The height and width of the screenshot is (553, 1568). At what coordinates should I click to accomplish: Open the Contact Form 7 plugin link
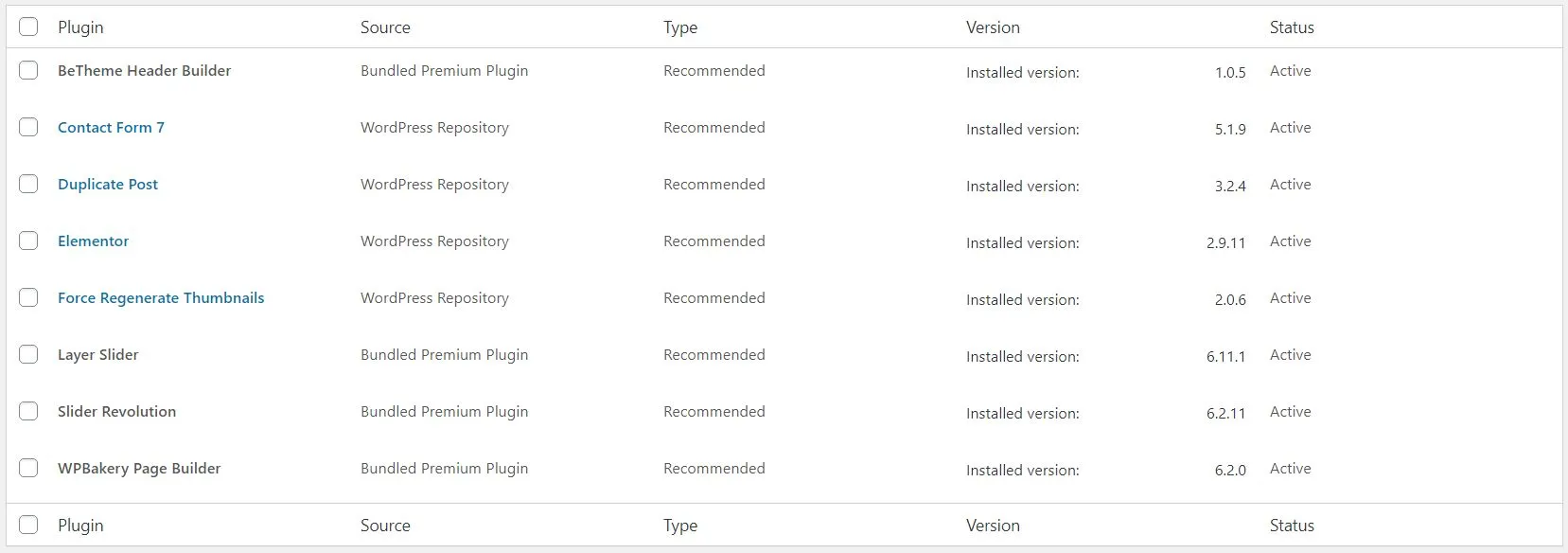111,127
